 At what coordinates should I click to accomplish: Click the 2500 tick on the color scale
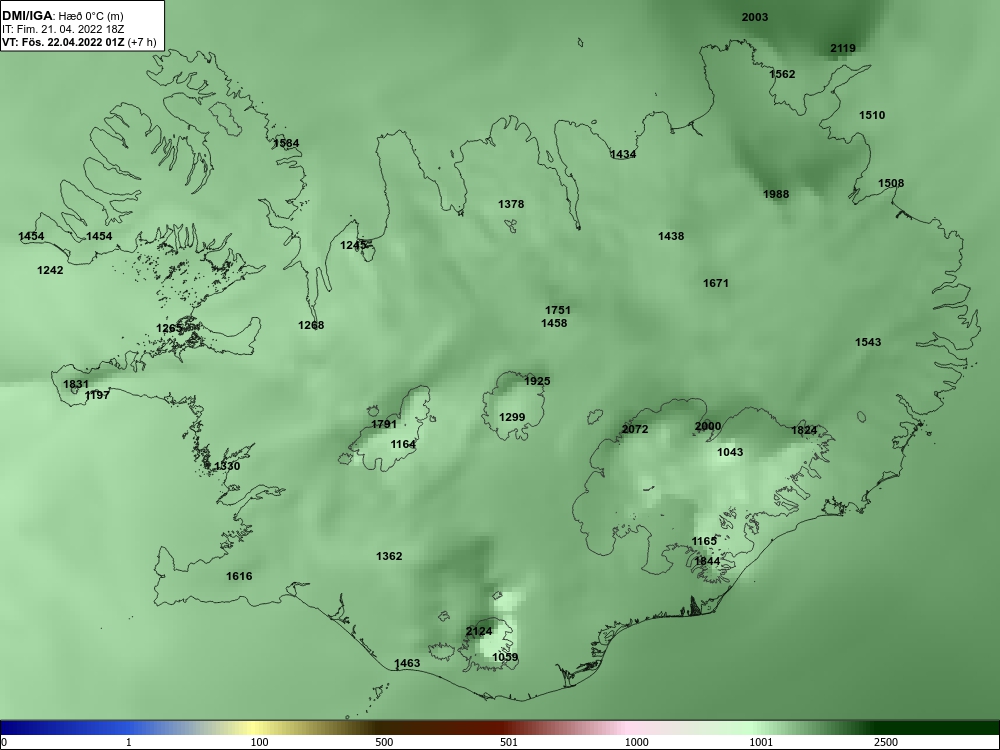(x=886, y=742)
